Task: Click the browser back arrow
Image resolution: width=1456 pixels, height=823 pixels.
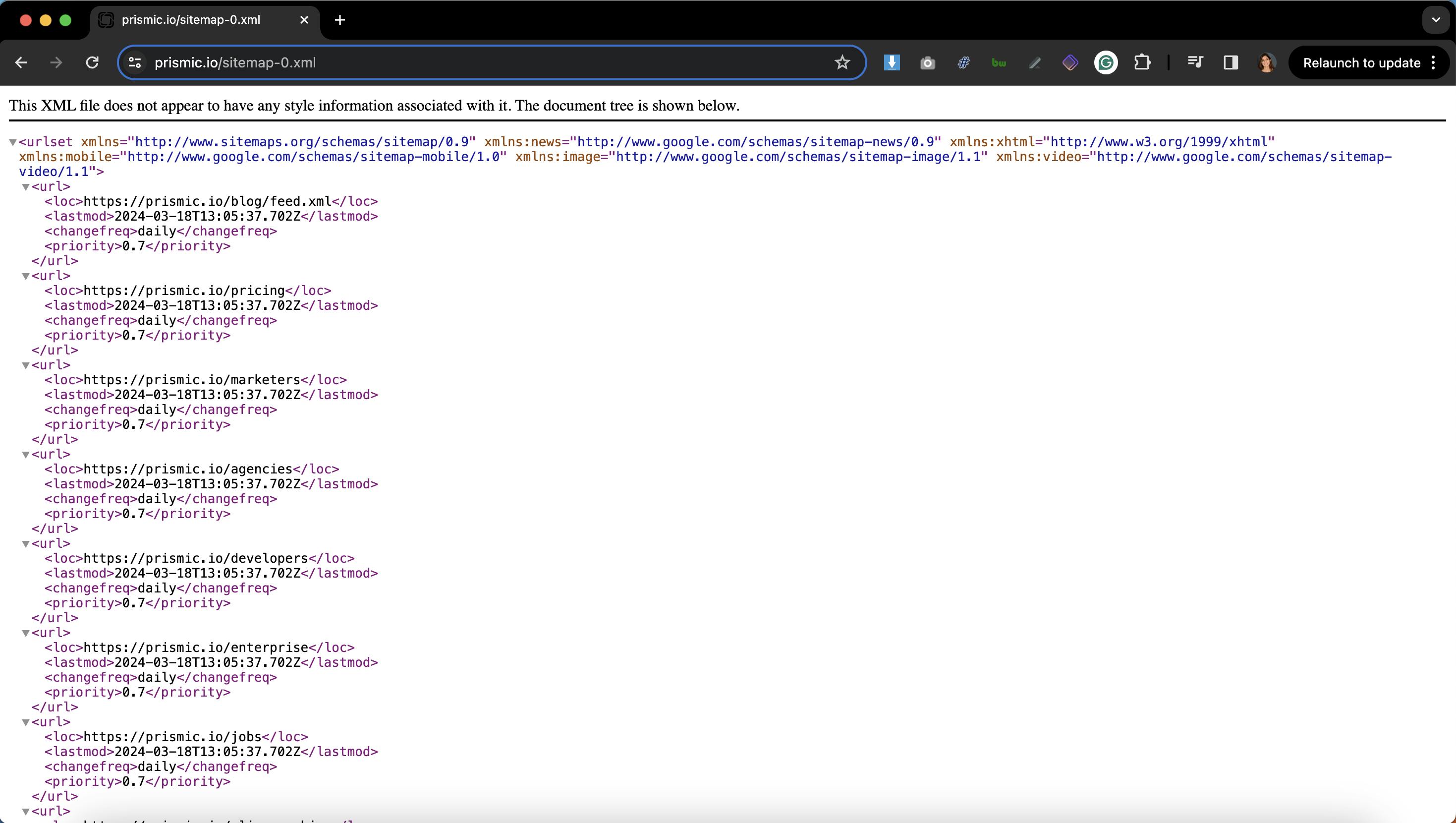Action: point(21,63)
